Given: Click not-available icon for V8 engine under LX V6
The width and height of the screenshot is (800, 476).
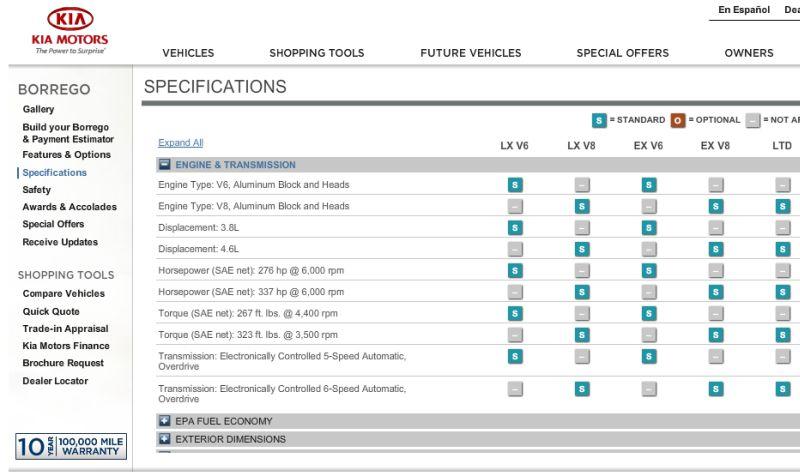Looking at the screenshot, I should pyautogui.click(x=515, y=206).
